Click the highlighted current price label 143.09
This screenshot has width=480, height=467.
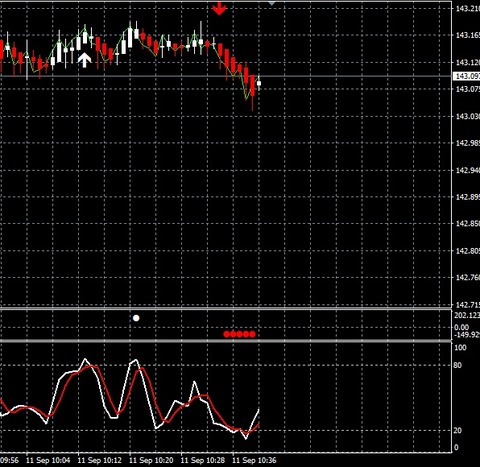coord(467,76)
